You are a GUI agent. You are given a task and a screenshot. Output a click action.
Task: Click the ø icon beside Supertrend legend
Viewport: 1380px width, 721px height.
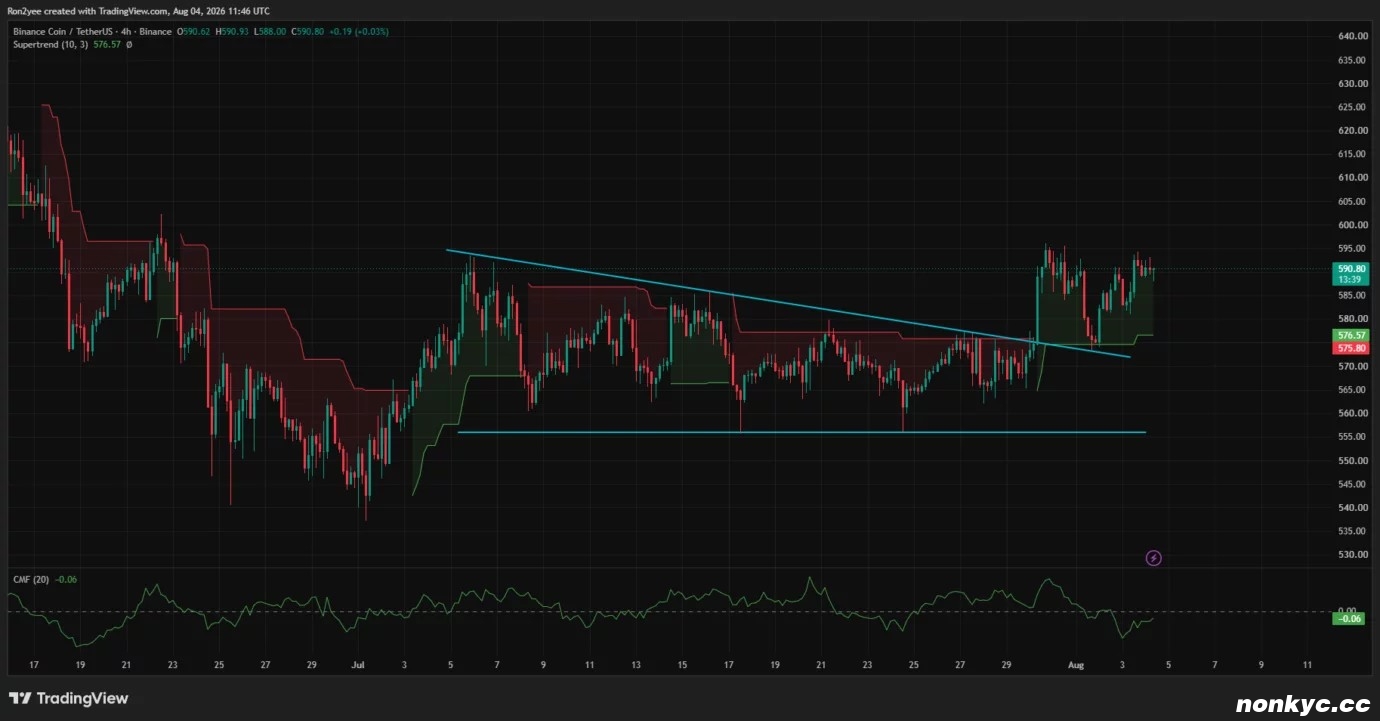point(130,45)
